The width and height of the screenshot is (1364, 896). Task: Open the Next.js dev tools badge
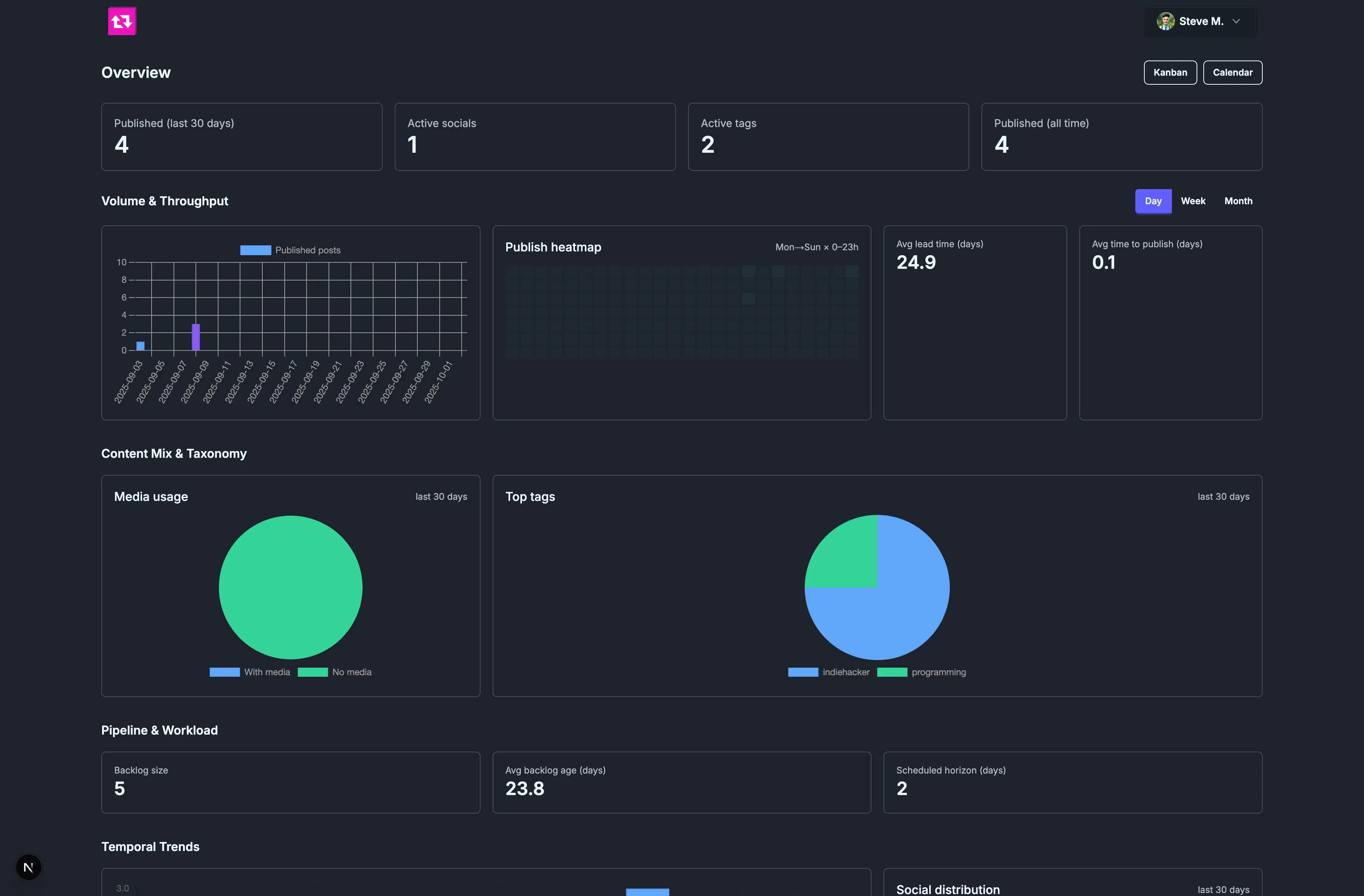[28, 867]
